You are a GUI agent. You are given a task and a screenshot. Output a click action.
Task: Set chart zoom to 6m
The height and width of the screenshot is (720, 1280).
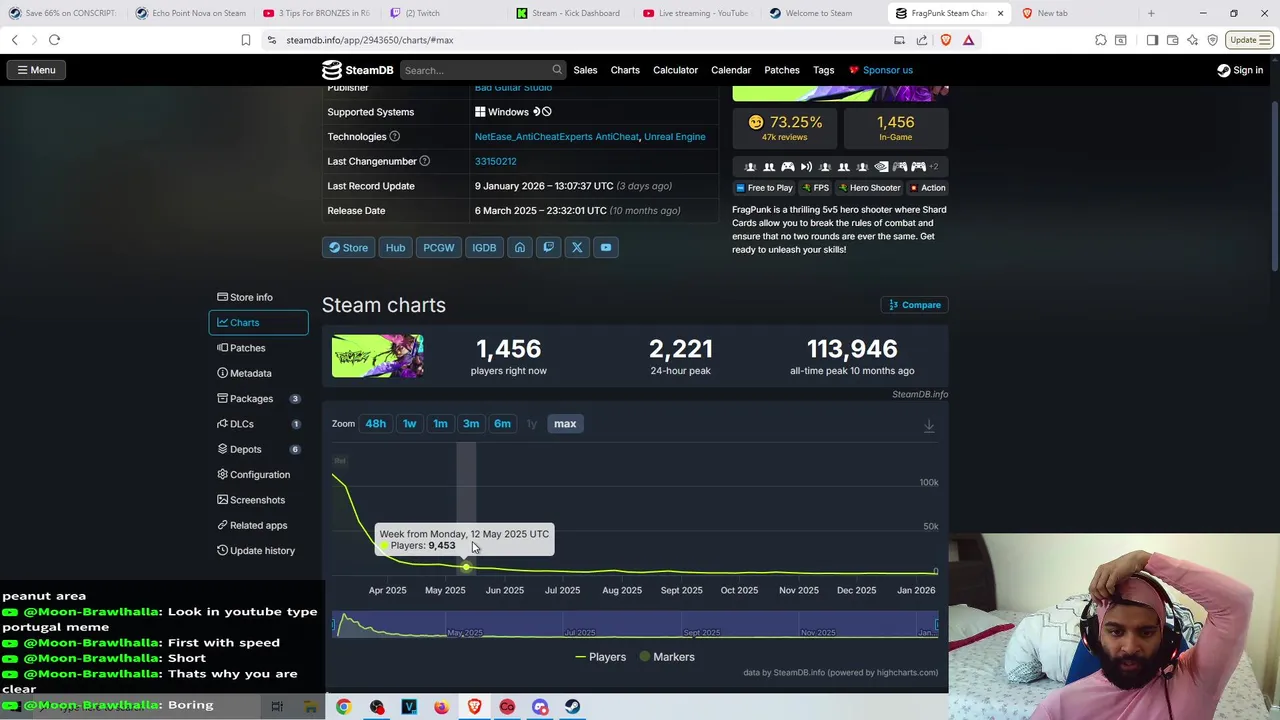tap(502, 424)
